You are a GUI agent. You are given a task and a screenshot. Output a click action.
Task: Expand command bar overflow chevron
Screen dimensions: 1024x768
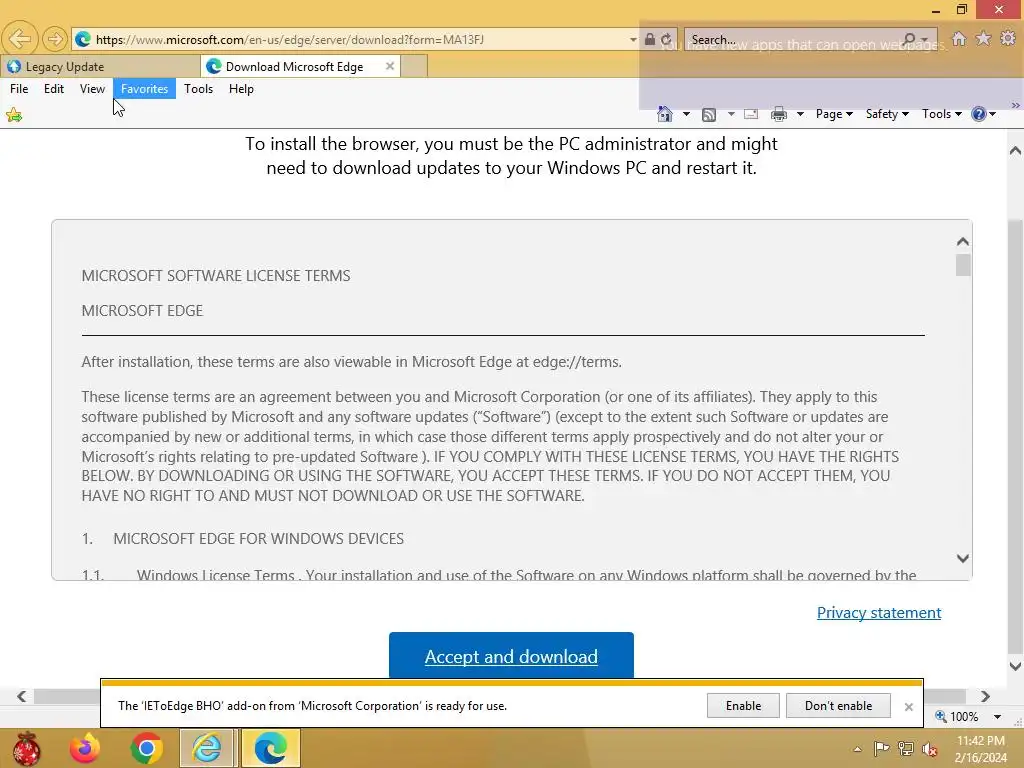click(1016, 105)
